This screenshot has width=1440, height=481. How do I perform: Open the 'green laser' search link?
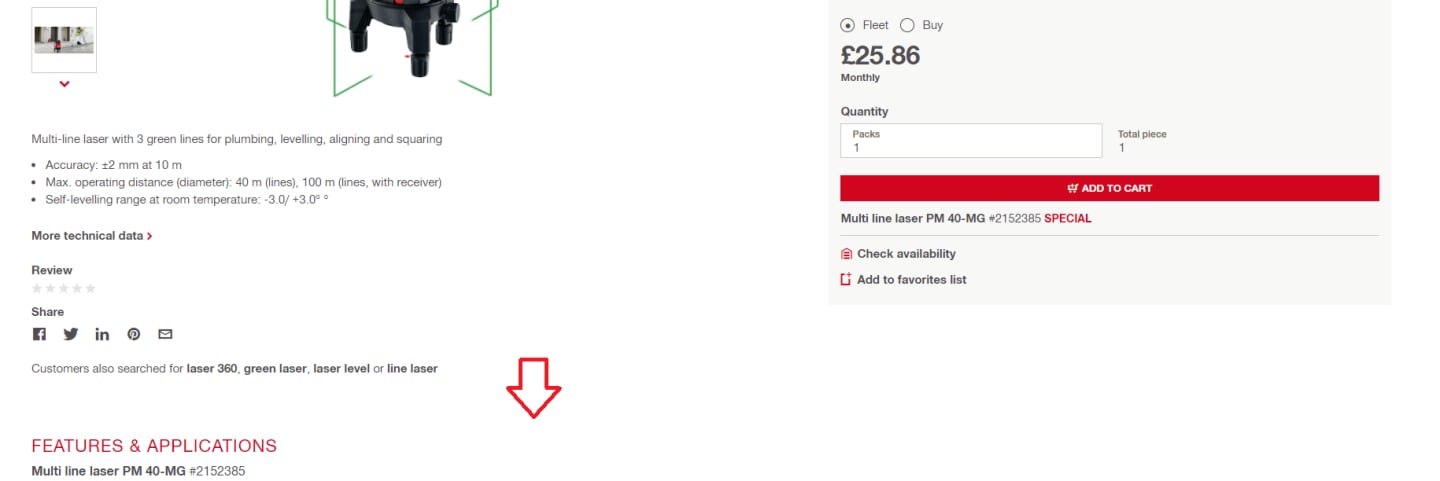[275, 369]
